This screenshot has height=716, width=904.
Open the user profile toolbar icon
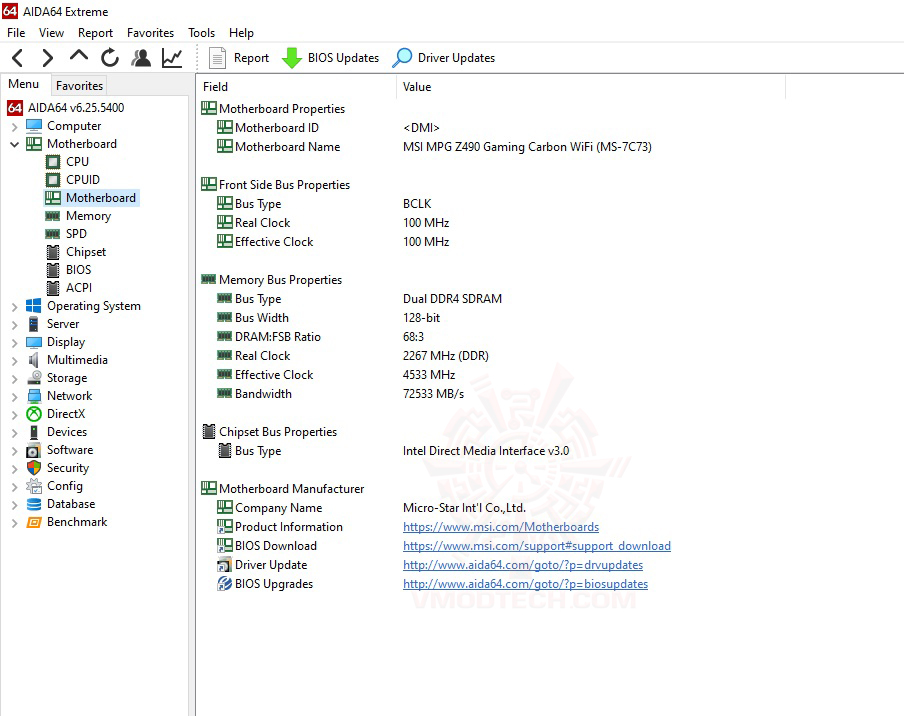click(141, 58)
